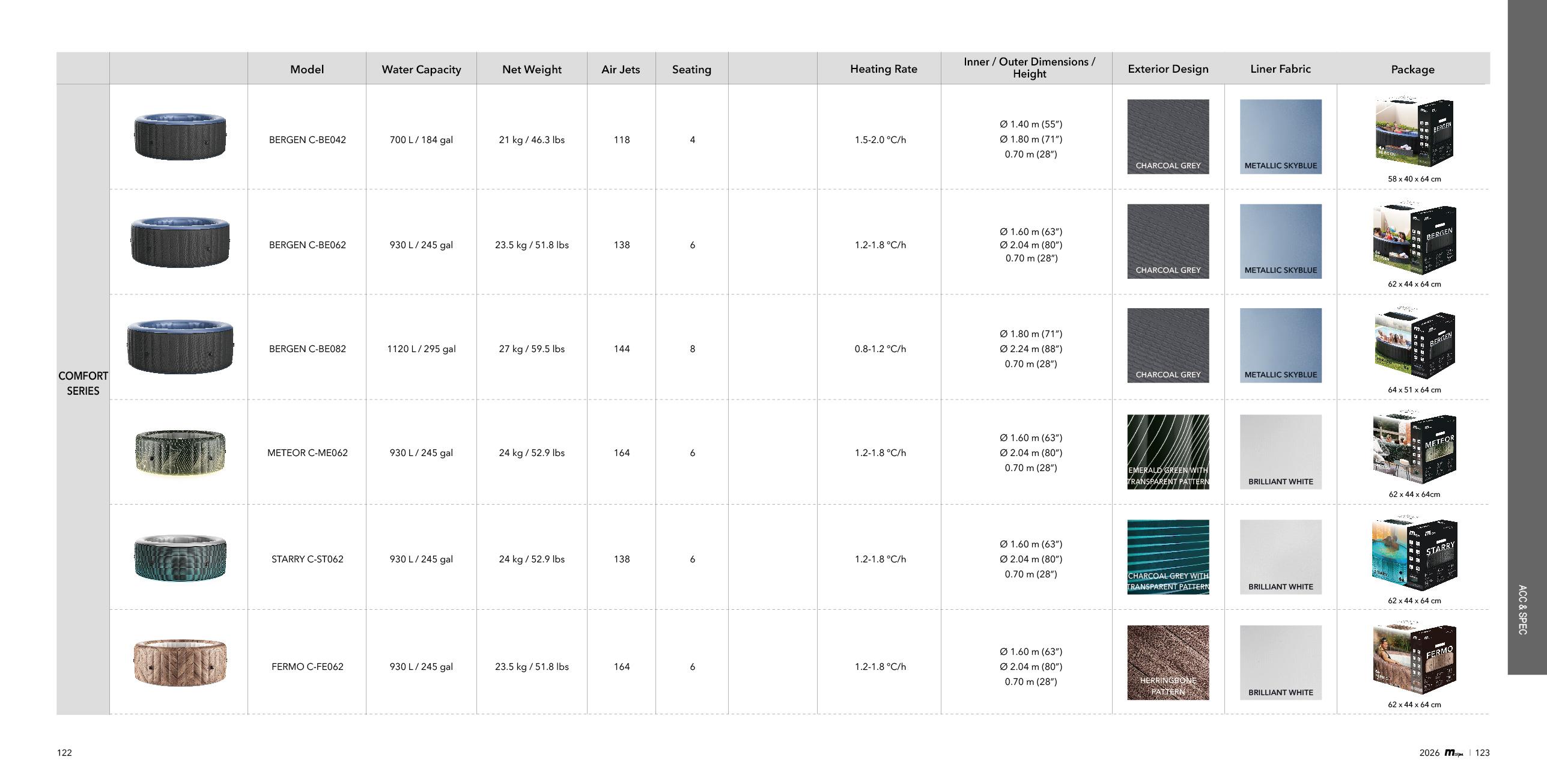Viewport: 1547px width, 784px height.
Task: Click the Emerald Green with Transparent Pattern swatch
Action: coord(1168,452)
